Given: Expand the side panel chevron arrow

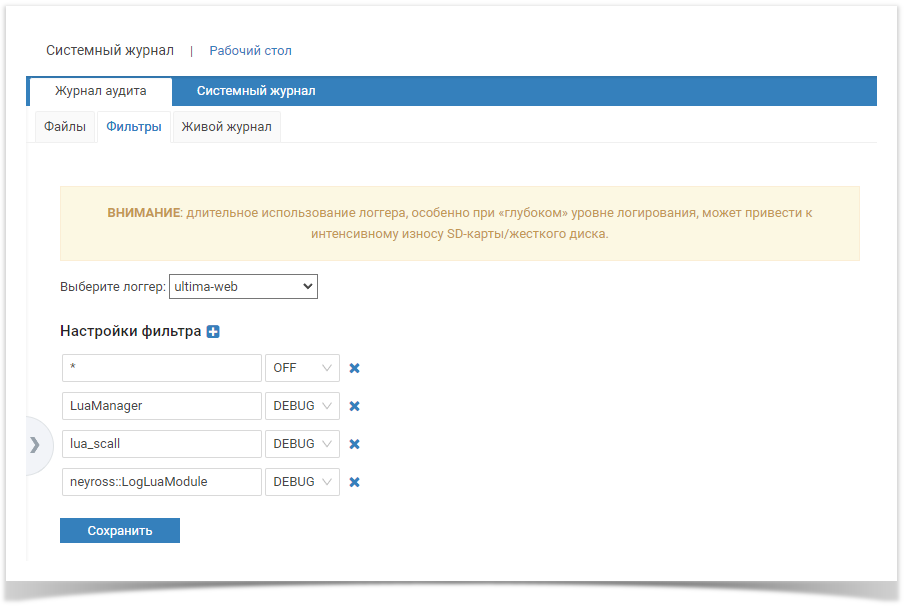Looking at the screenshot, I should pos(35,445).
